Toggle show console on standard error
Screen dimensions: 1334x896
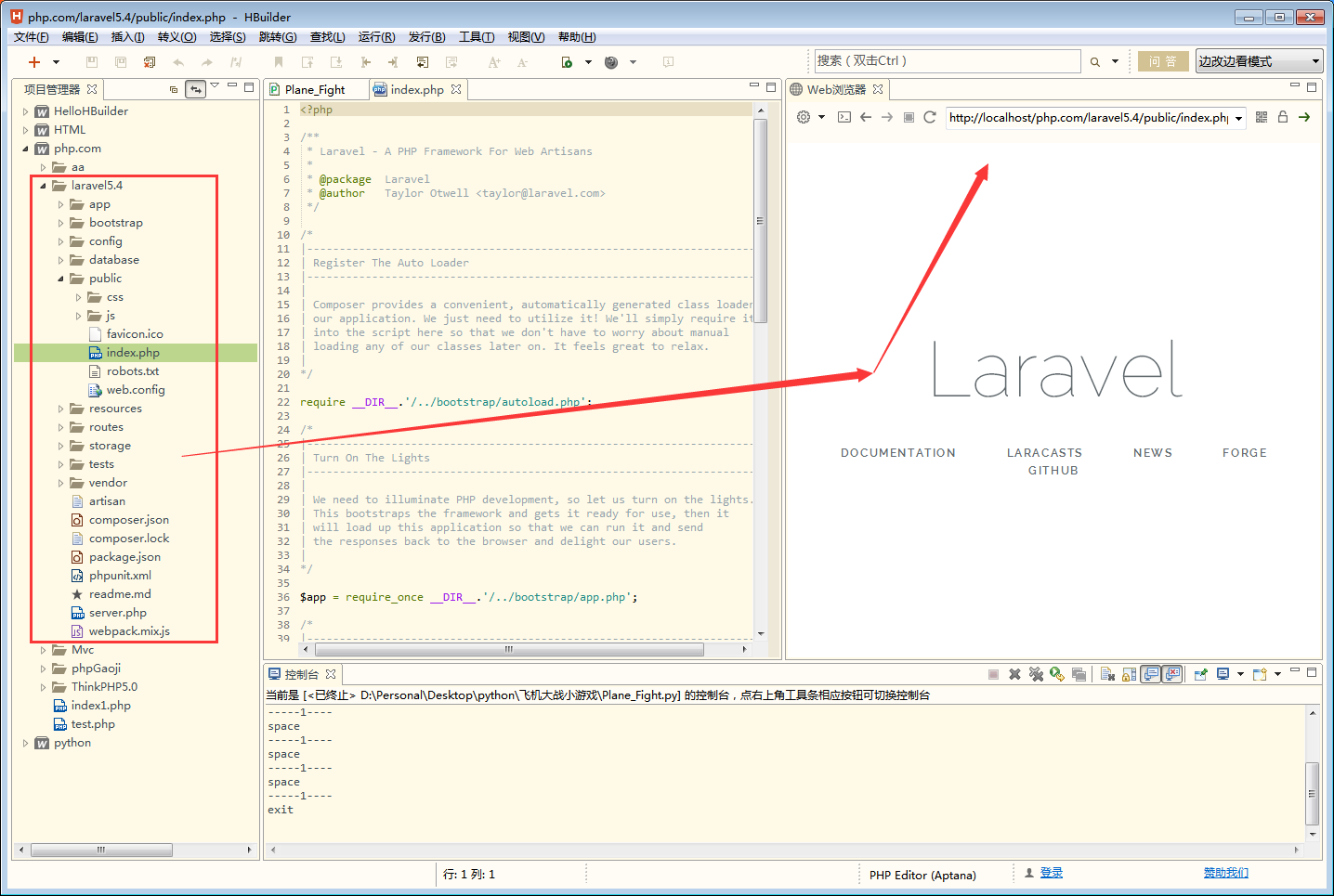[x=1172, y=674]
